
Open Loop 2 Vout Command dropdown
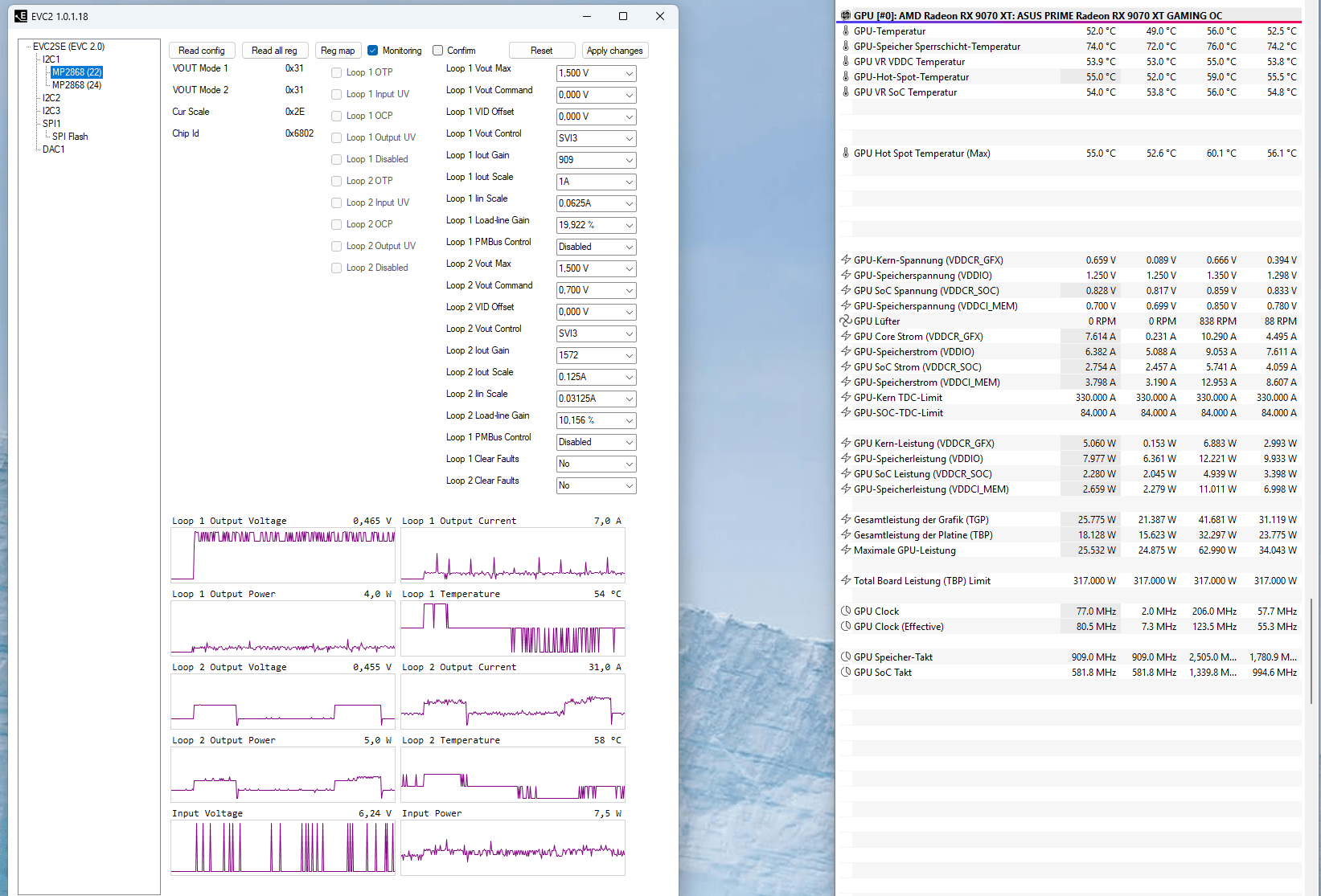597,290
